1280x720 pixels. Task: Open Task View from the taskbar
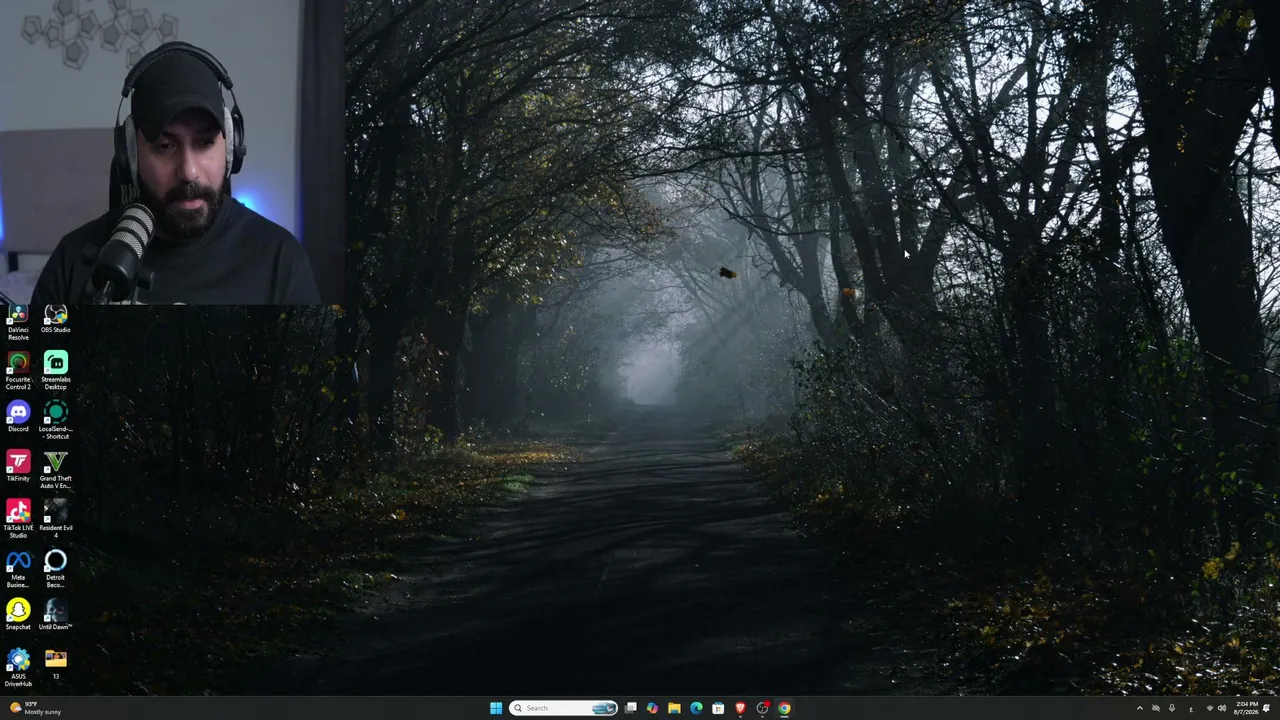click(631, 708)
